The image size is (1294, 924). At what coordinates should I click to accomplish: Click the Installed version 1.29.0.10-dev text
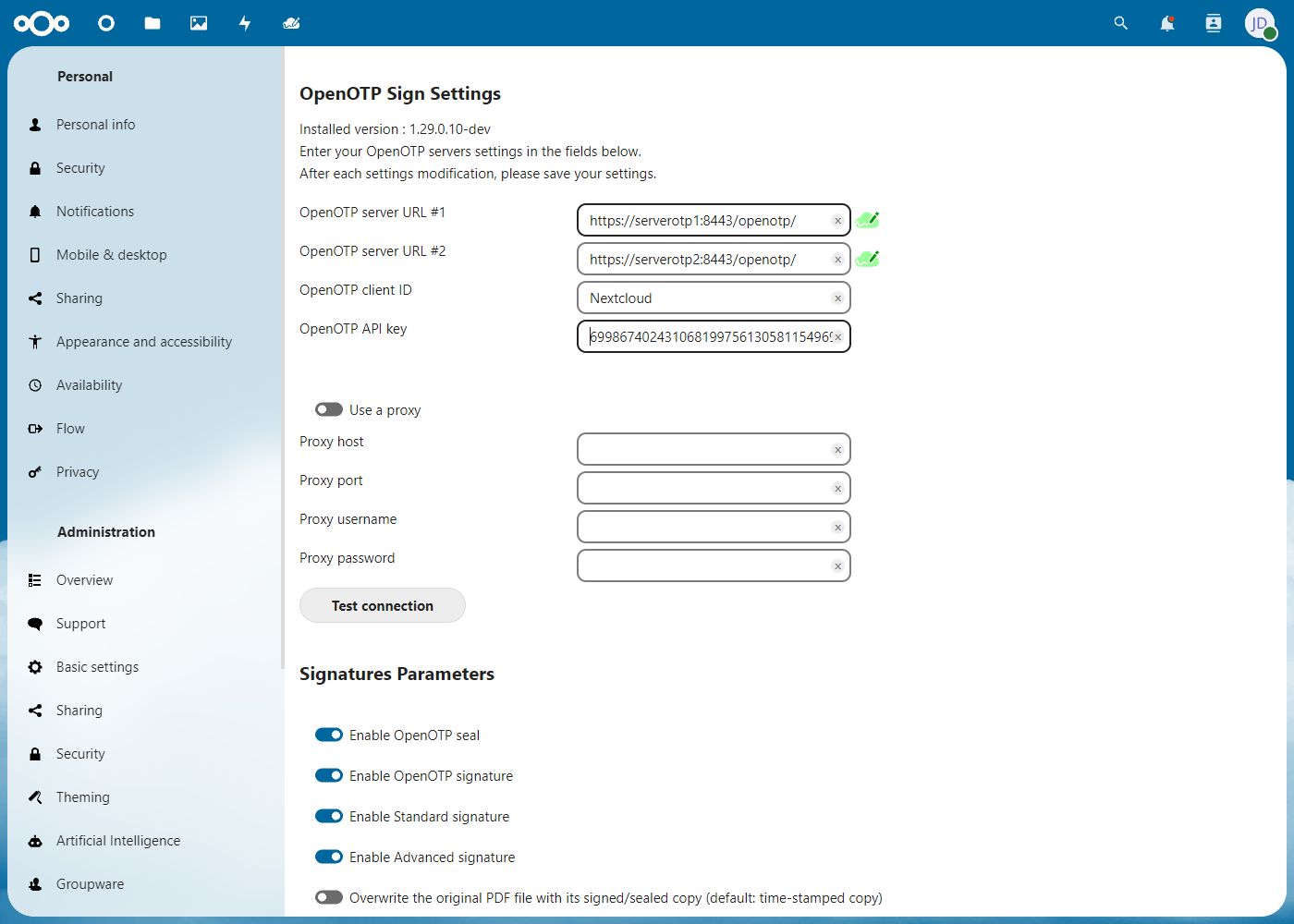pos(395,129)
